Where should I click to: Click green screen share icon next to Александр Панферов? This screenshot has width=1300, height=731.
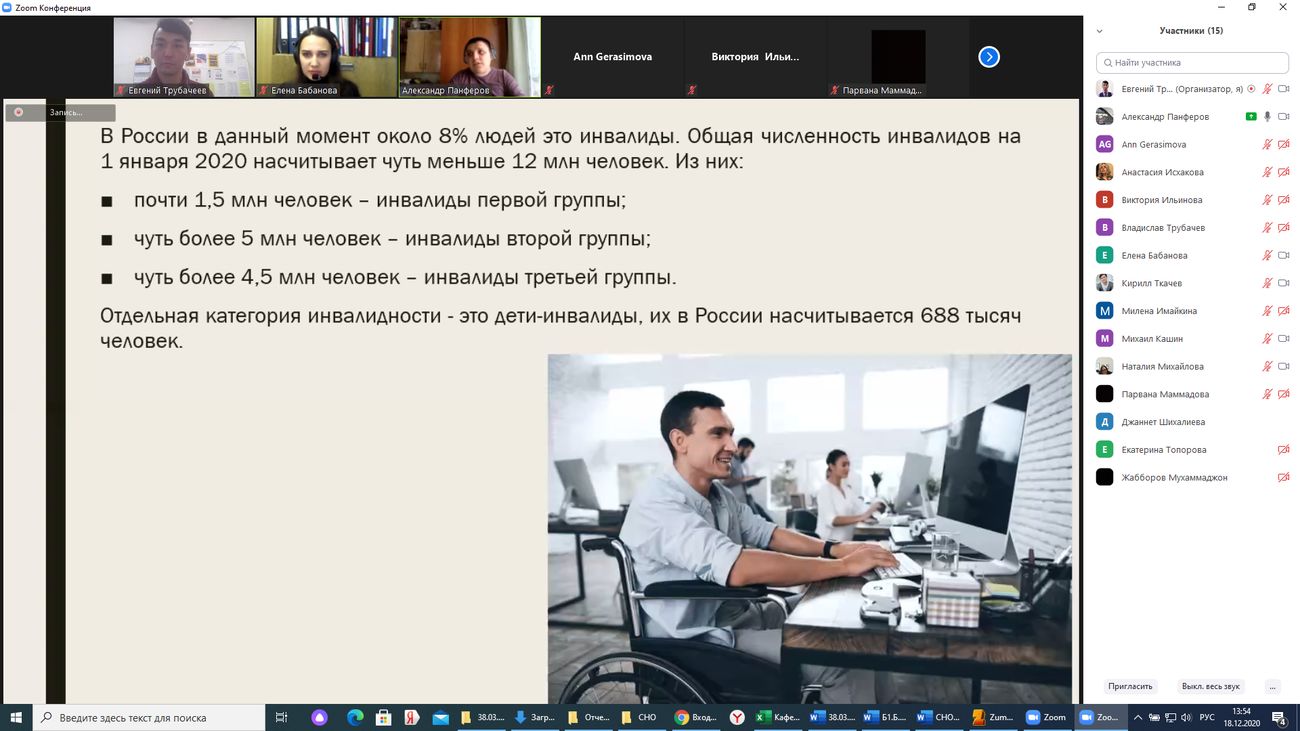pyautogui.click(x=1250, y=117)
